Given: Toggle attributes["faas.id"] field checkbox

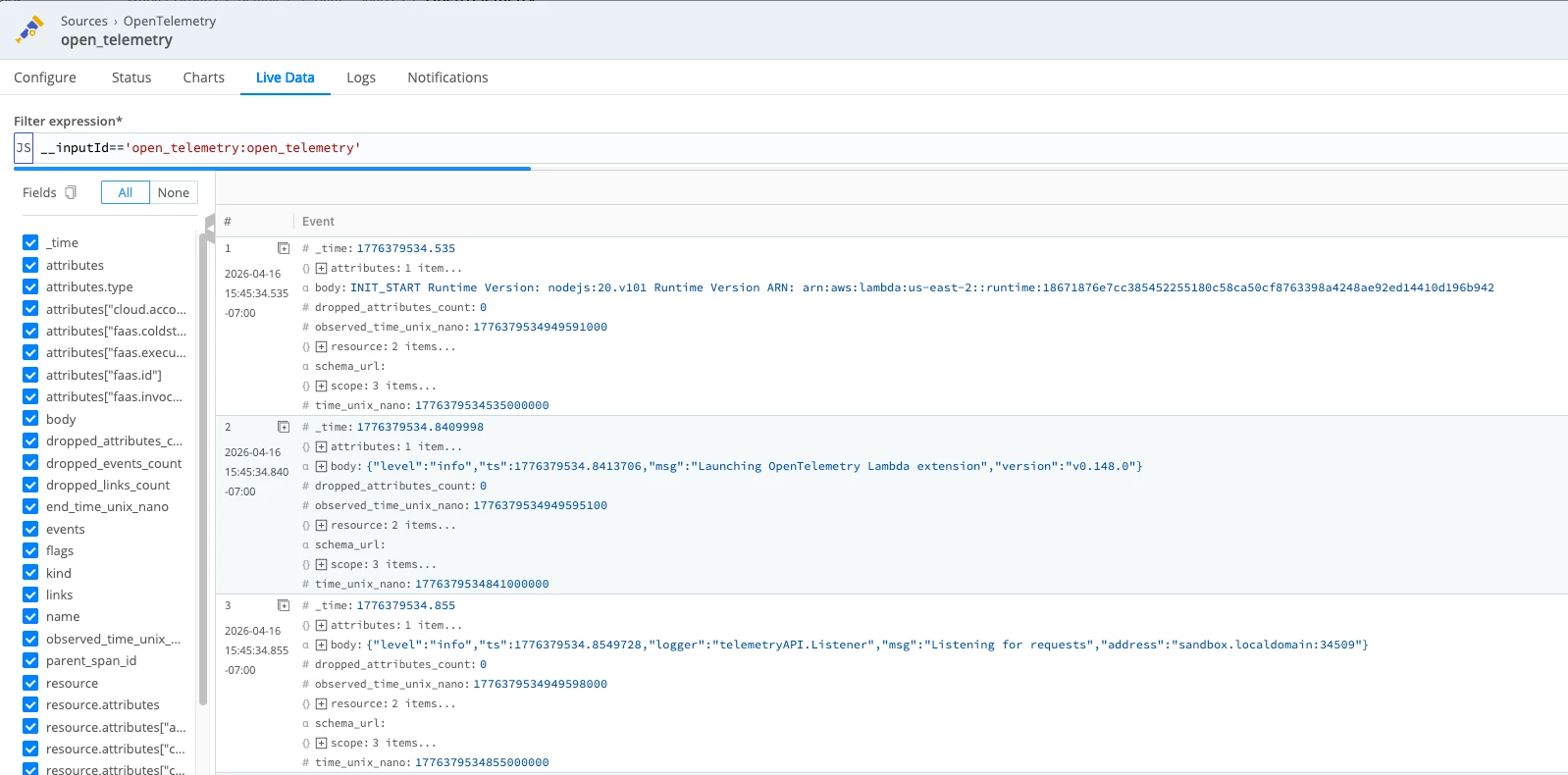Looking at the screenshot, I should pyautogui.click(x=30, y=375).
